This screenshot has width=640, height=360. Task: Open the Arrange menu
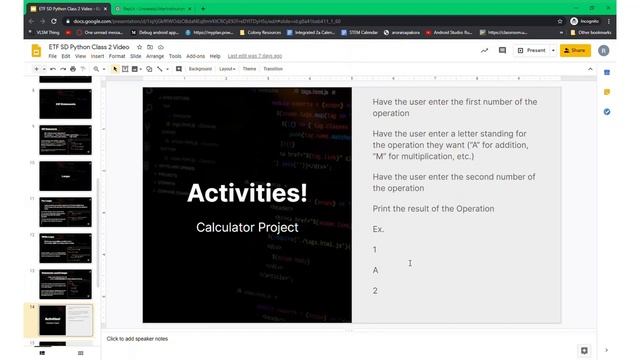tap(155, 56)
